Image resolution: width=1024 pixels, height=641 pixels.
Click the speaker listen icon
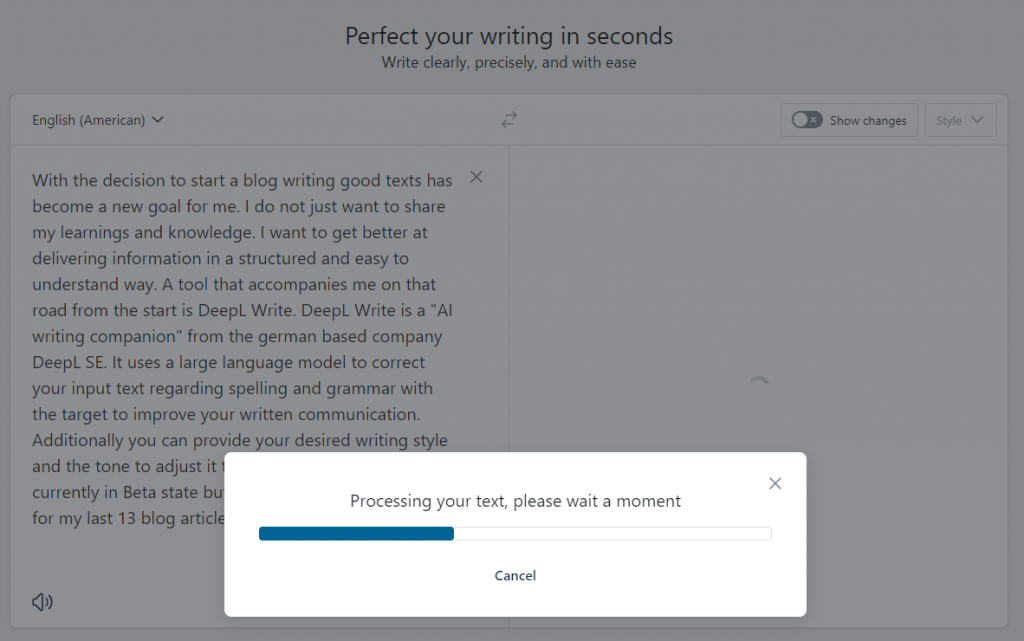click(x=42, y=602)
